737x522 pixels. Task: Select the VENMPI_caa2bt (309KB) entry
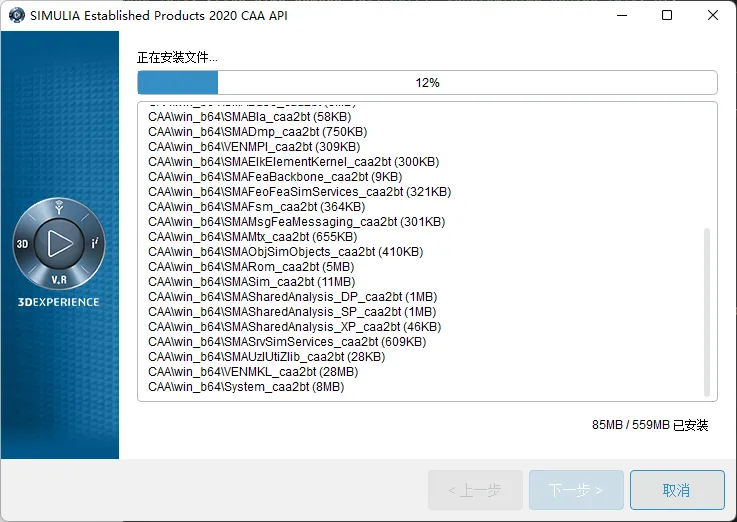point(254,147)
